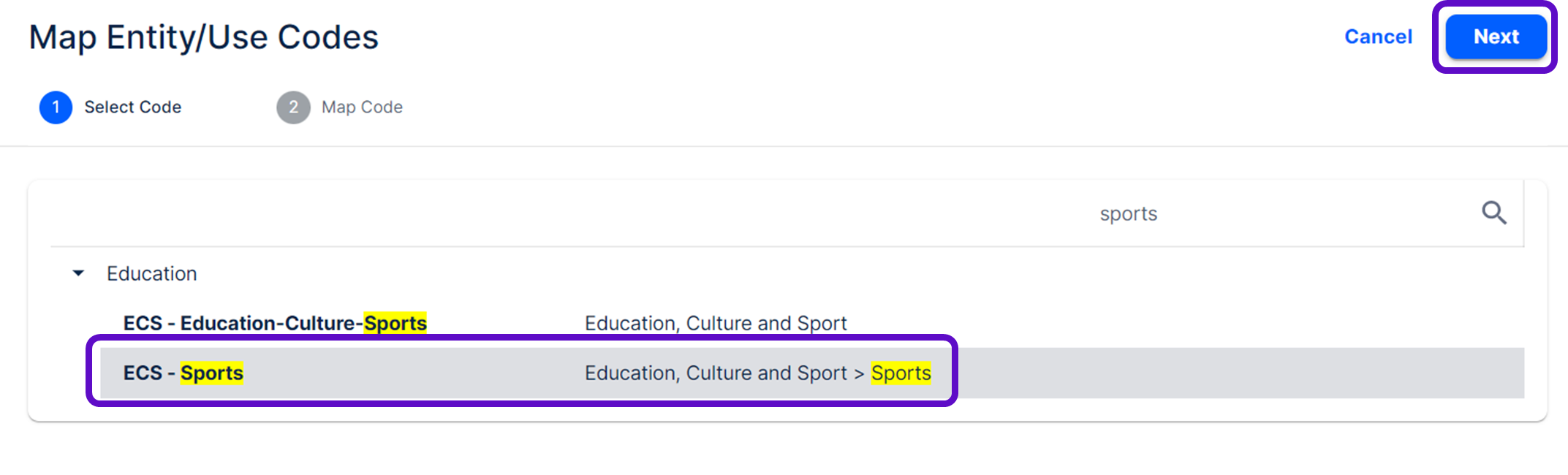This screenshot has height=475, width=1568.
Task: Click the "ECS -" prefix of the Sports row
Action: (x=148, y=373)
